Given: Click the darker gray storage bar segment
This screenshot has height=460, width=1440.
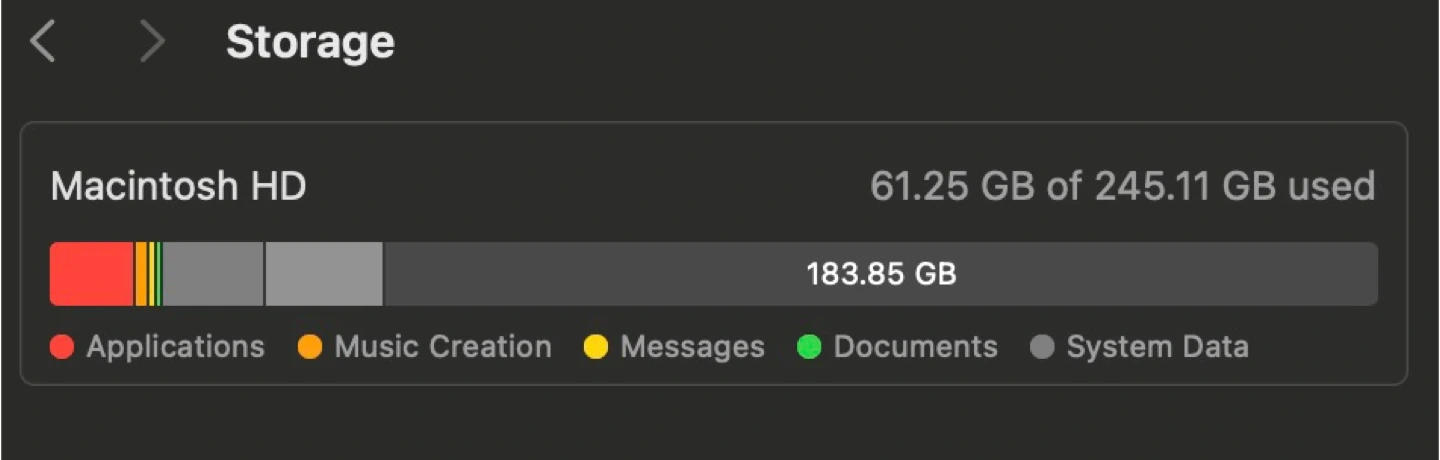Looking at the screenshot, I should (213, 274).
